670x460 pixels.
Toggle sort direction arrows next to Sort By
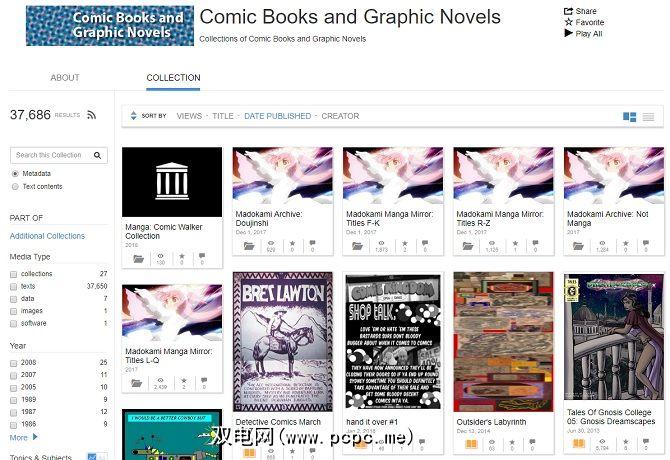tap(133, 115)
